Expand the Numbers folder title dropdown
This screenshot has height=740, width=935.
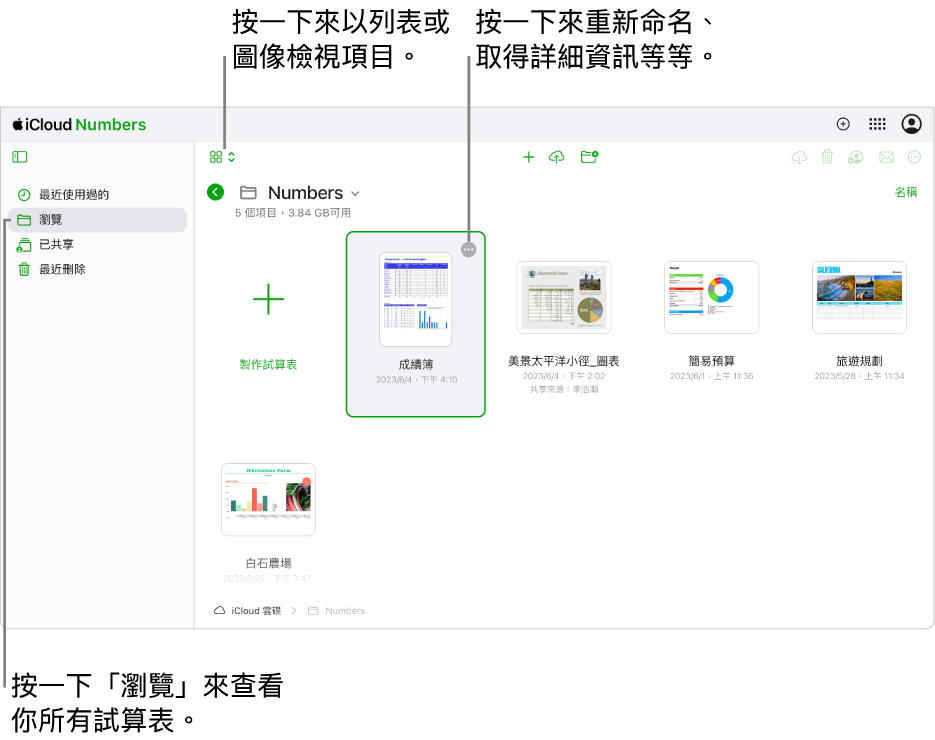coord(355,193)
